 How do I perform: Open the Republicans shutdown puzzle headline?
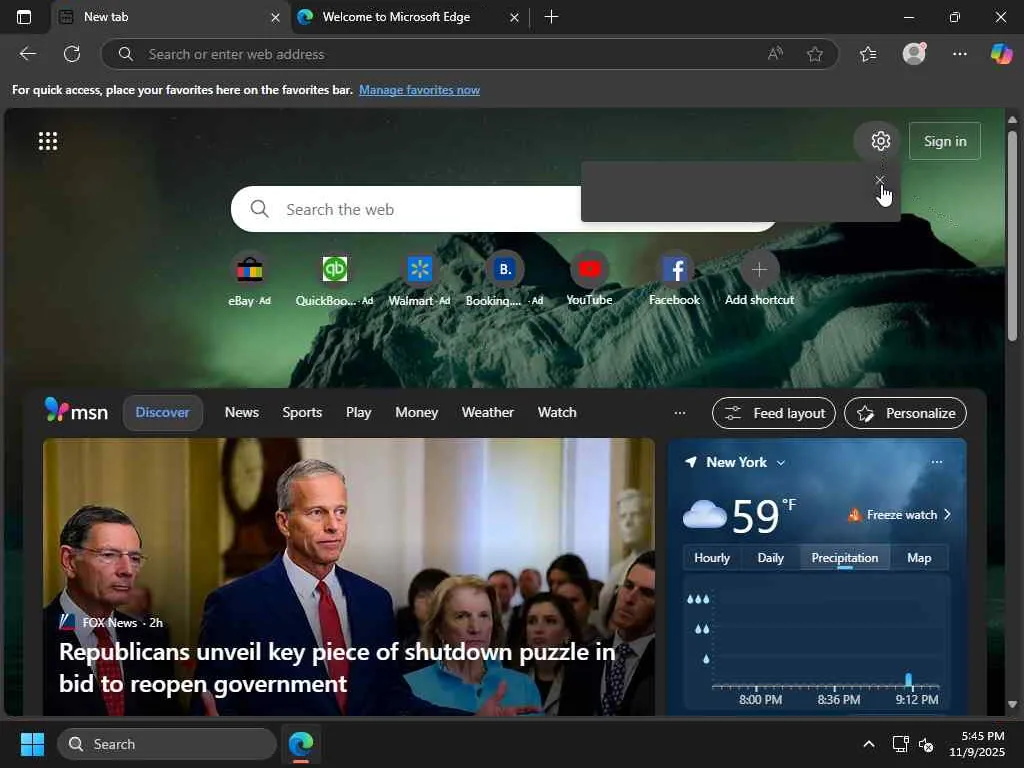337,667
